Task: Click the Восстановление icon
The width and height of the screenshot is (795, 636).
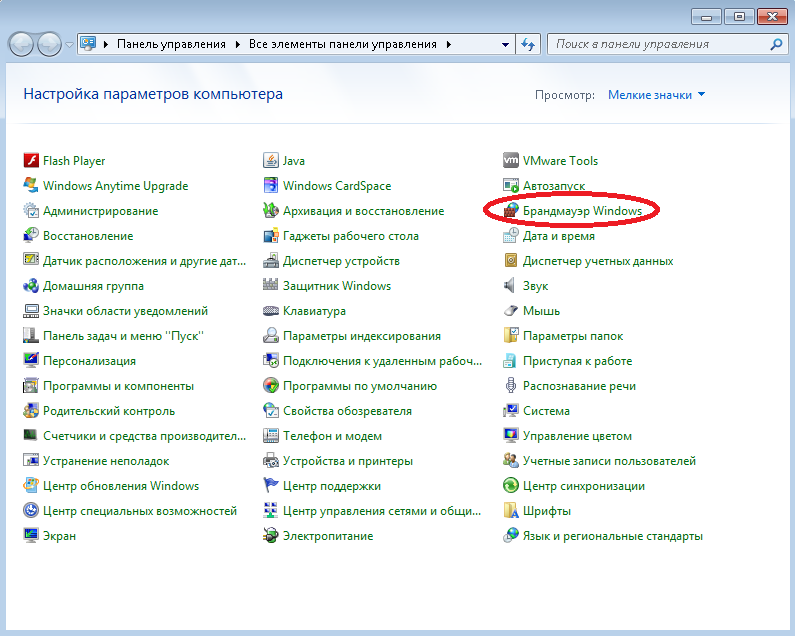Action: pyautogui.click(x=31, y=236)
